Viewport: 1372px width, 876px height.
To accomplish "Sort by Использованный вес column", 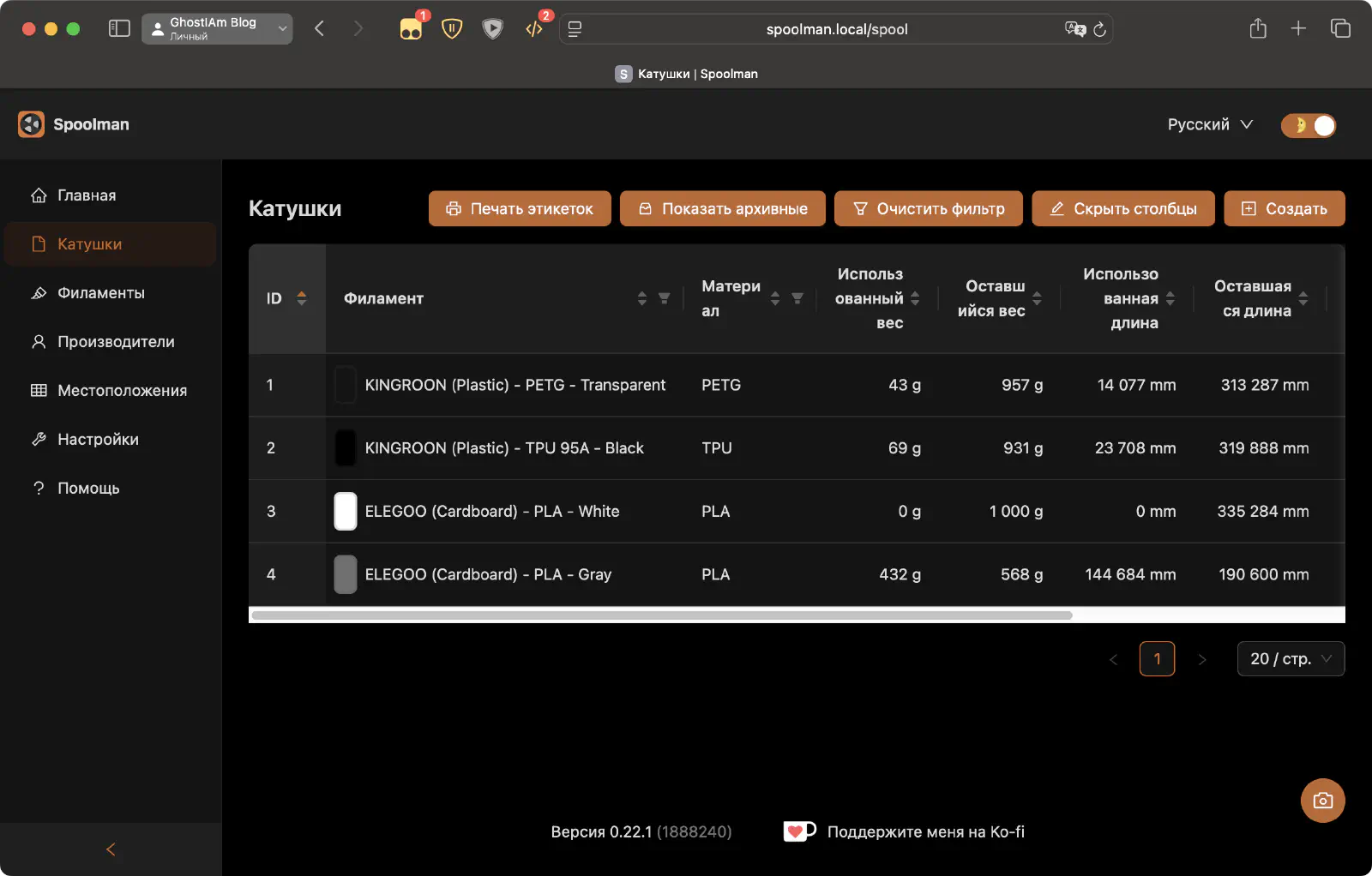I will click(x=915, y=298).
